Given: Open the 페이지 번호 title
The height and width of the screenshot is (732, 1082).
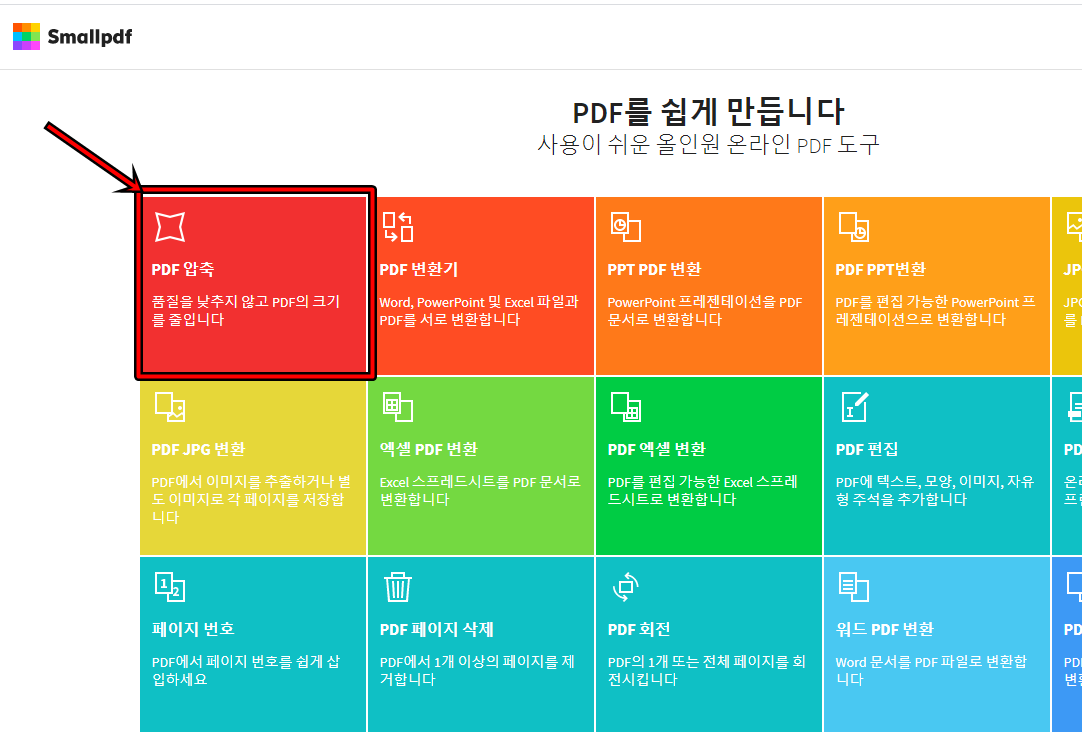Looking at the screenshot, I should (193, 629).
